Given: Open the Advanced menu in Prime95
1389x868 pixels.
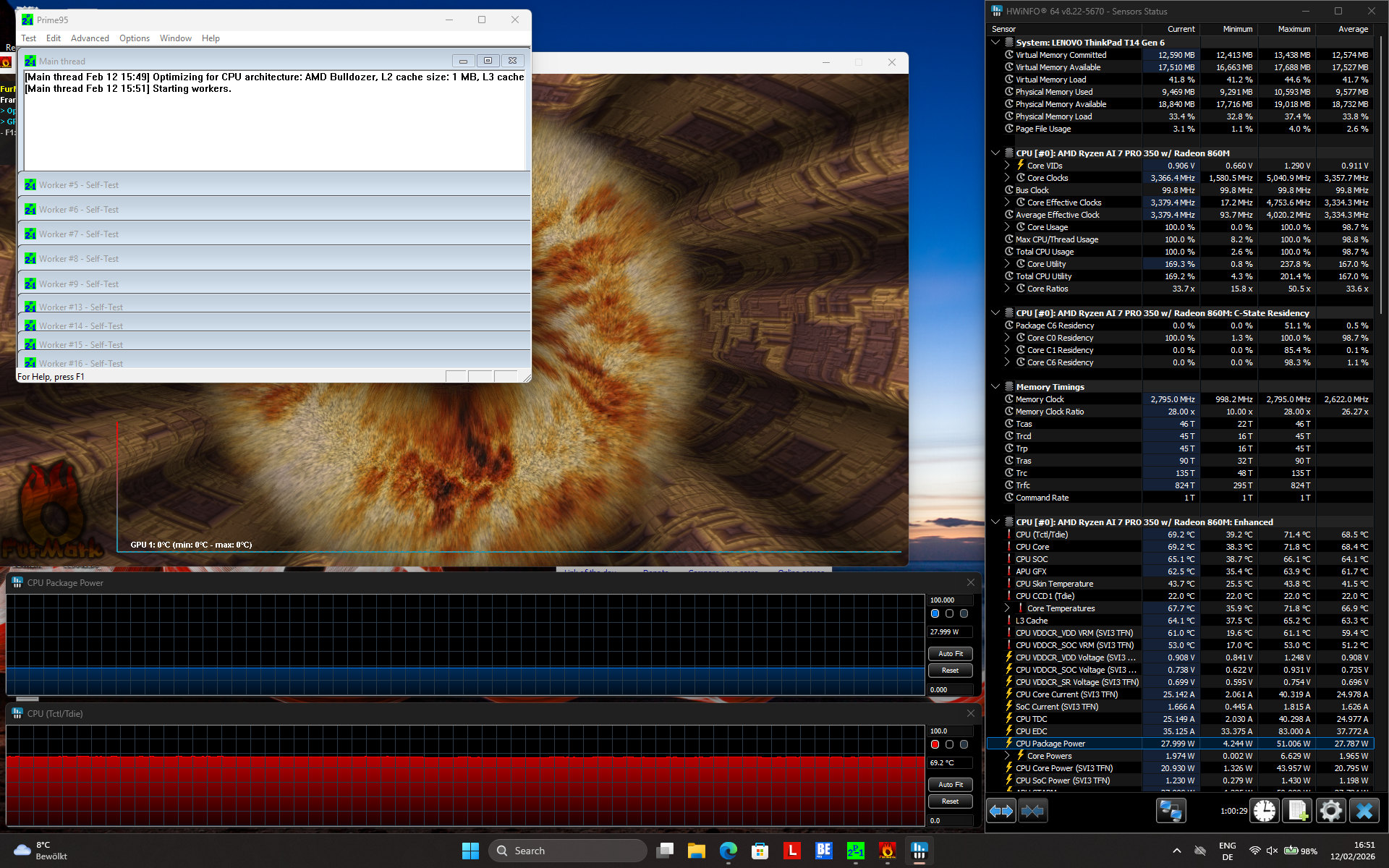Looking at the screenshot, I should click(90, 38).
